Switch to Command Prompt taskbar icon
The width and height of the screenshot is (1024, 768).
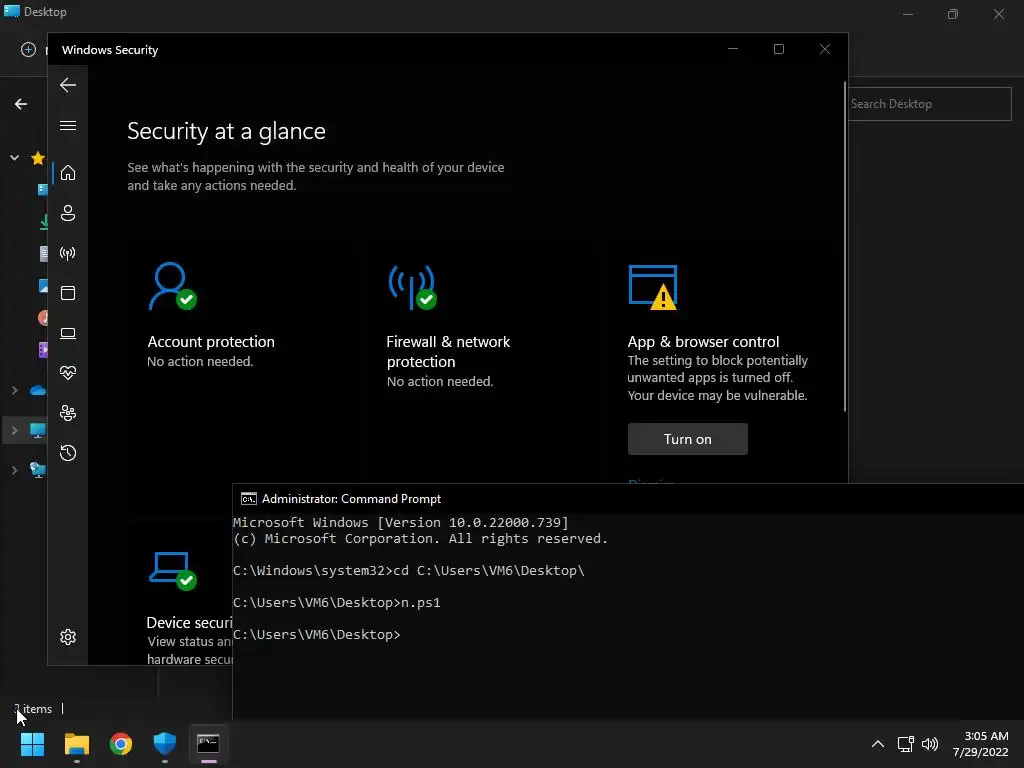pos(208,744)
